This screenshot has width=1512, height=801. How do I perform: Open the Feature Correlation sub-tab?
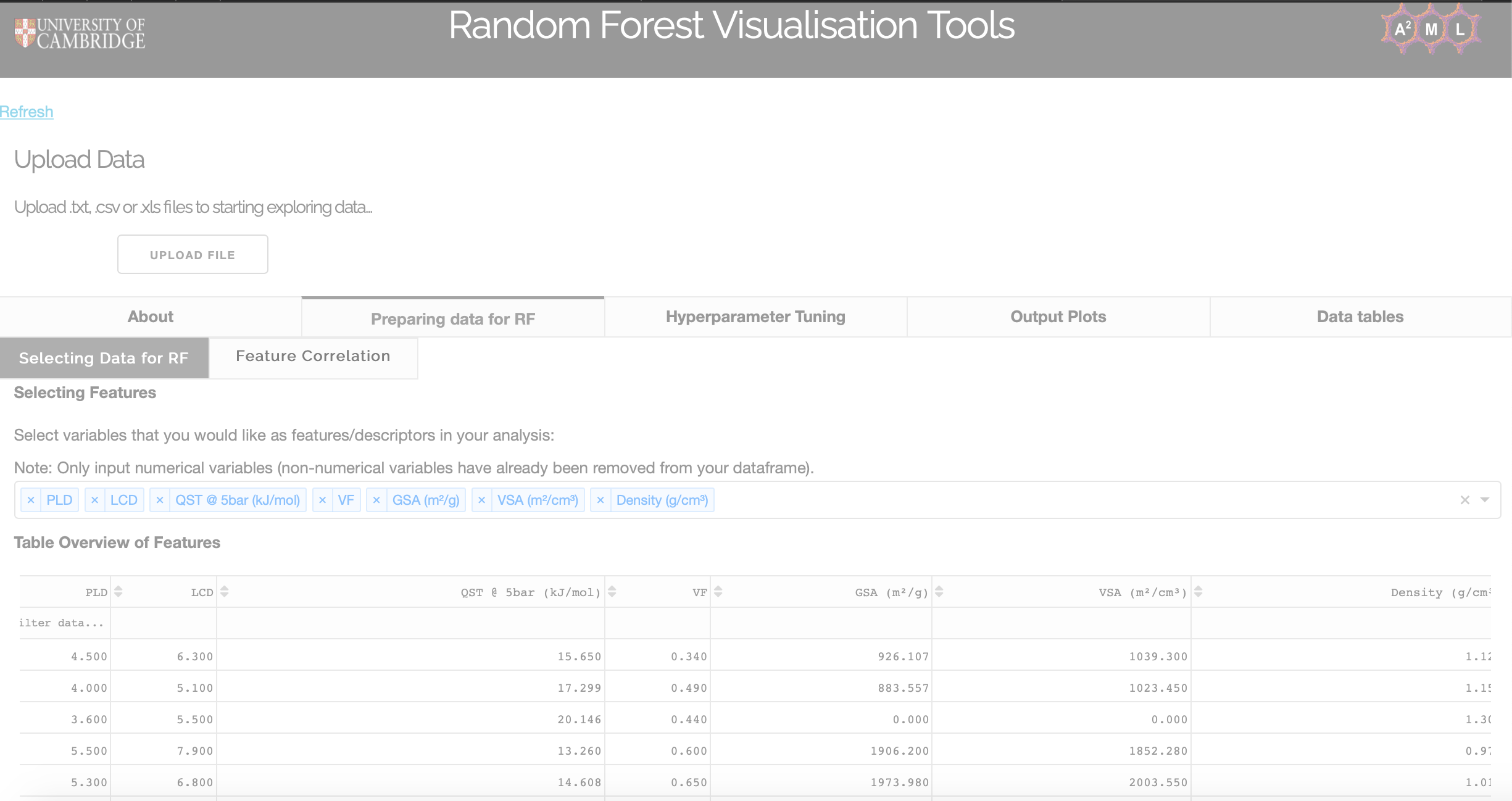(x=313, y=356)
